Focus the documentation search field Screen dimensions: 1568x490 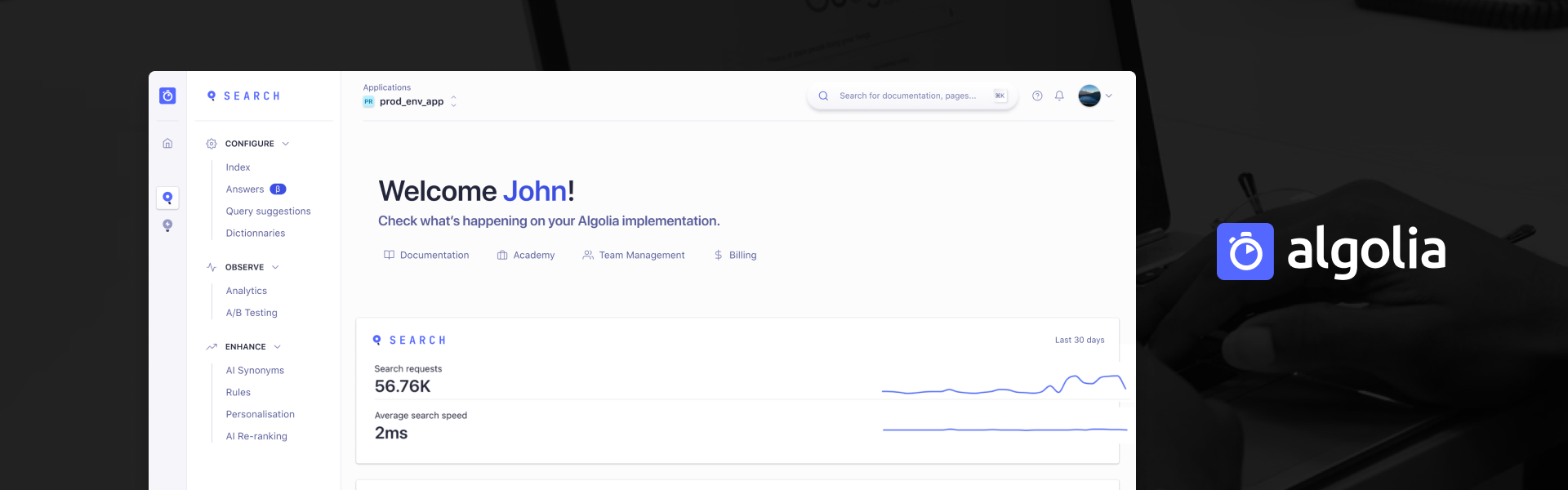point(912,96)
